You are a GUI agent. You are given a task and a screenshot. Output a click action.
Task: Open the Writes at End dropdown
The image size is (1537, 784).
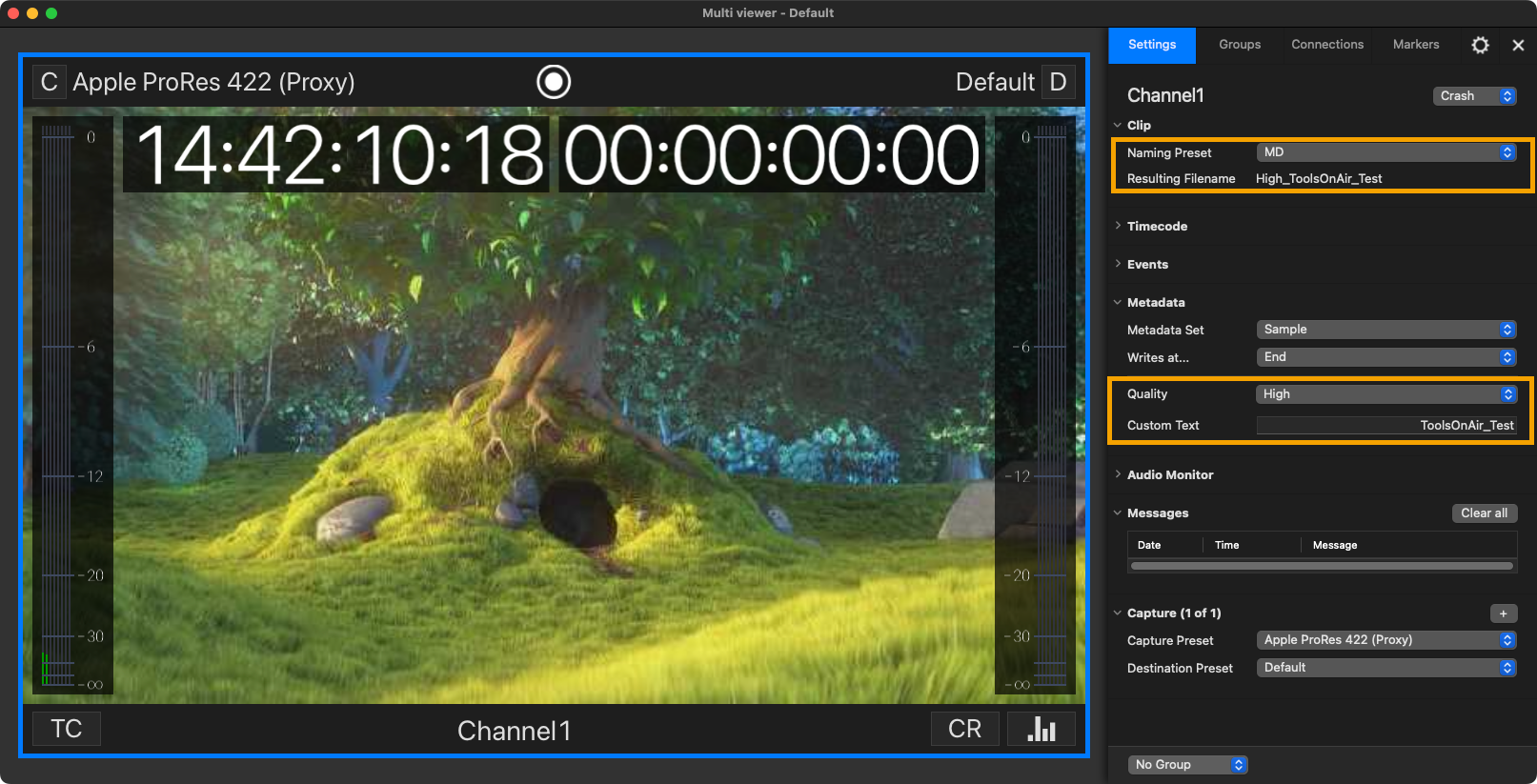coord(1386,357)
